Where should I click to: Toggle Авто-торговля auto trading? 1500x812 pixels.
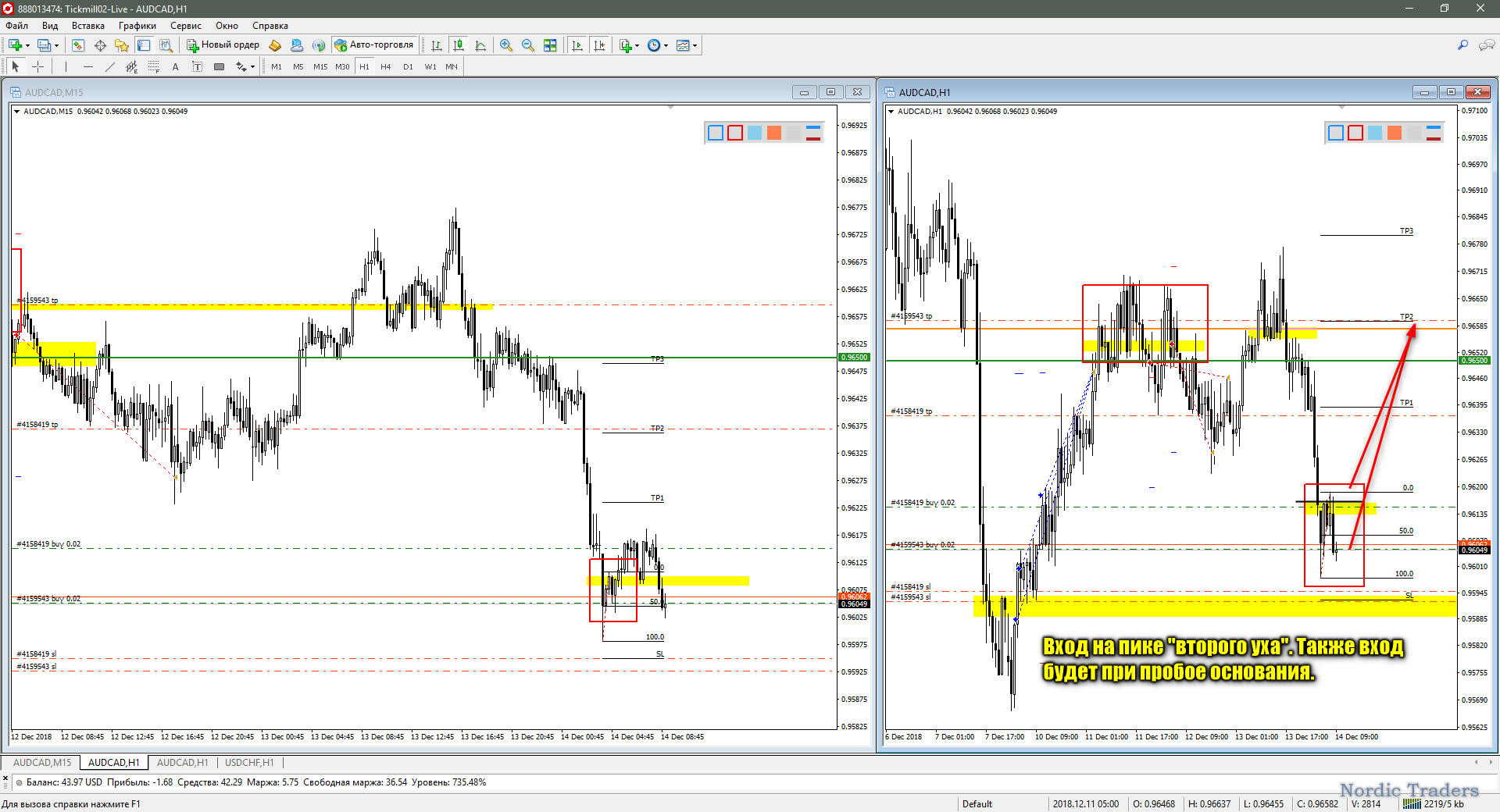[374, 45]
